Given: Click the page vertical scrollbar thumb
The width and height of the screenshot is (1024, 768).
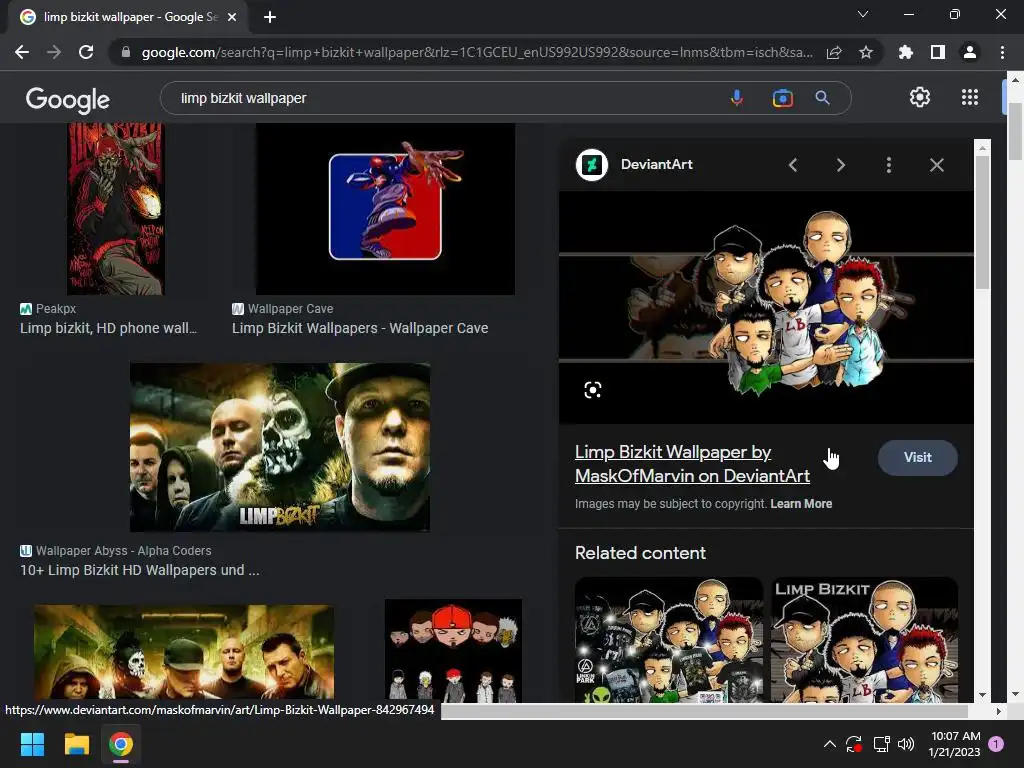Looking at the screenshot, I should (1015, 131).
